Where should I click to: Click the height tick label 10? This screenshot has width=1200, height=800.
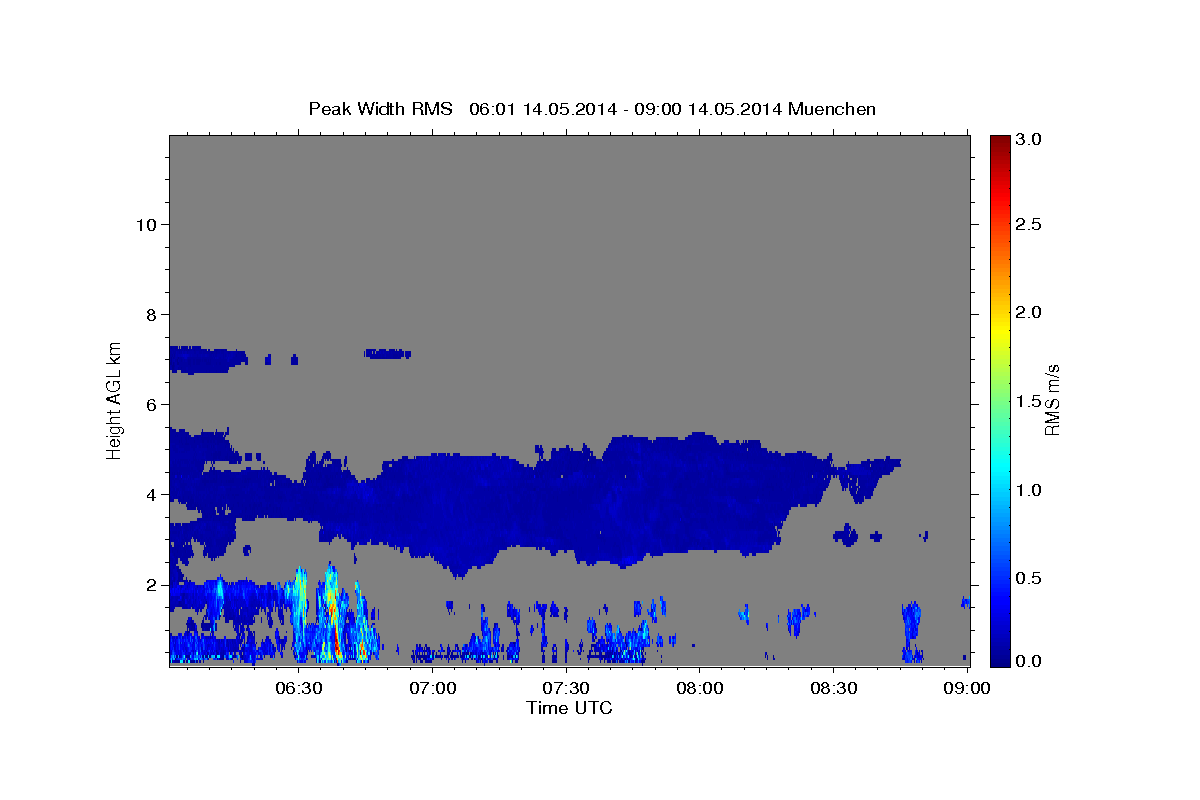(147, 224)
